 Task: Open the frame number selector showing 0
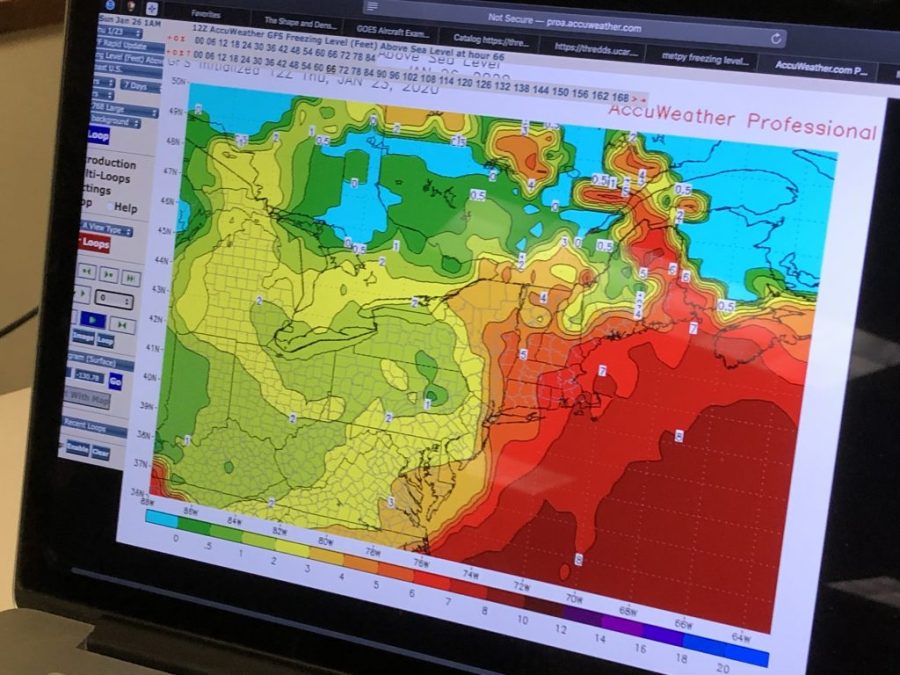tap(116, 298)
